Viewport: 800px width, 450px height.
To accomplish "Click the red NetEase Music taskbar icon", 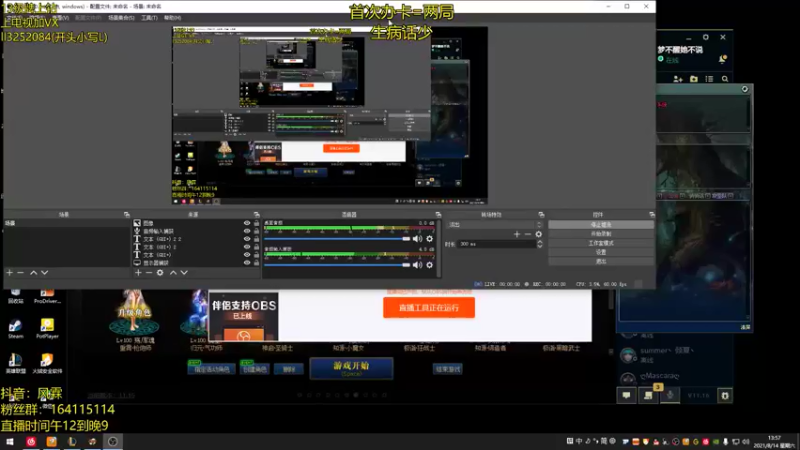I will (x=31, y=441).
